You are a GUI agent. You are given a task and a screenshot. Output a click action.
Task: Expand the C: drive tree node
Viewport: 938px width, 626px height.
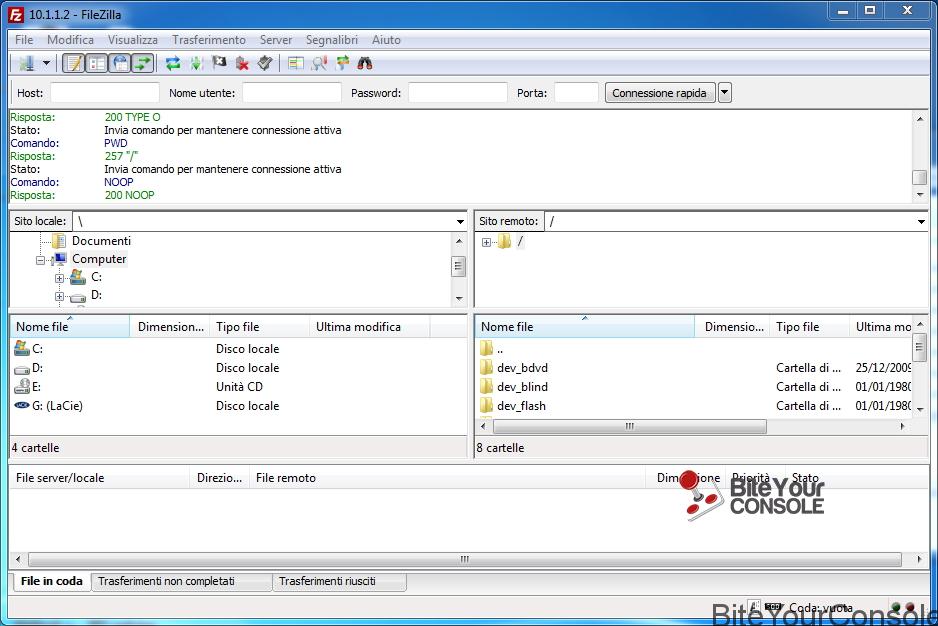(x=59, y=278)
